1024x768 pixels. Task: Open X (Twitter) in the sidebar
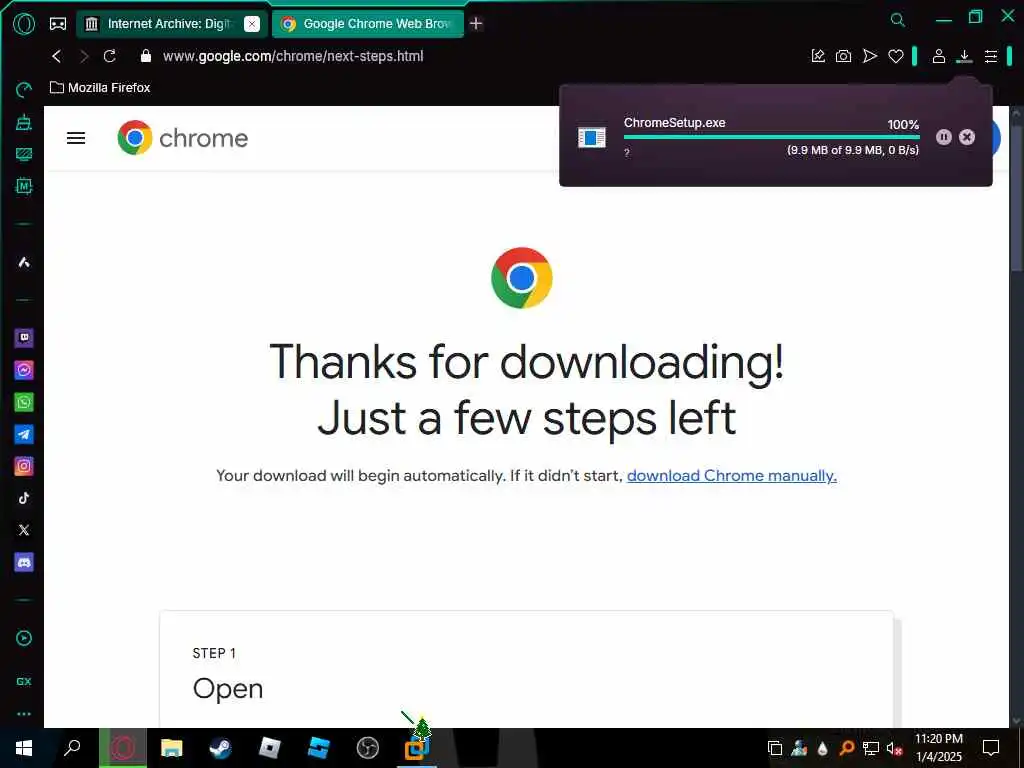(24, 530)
